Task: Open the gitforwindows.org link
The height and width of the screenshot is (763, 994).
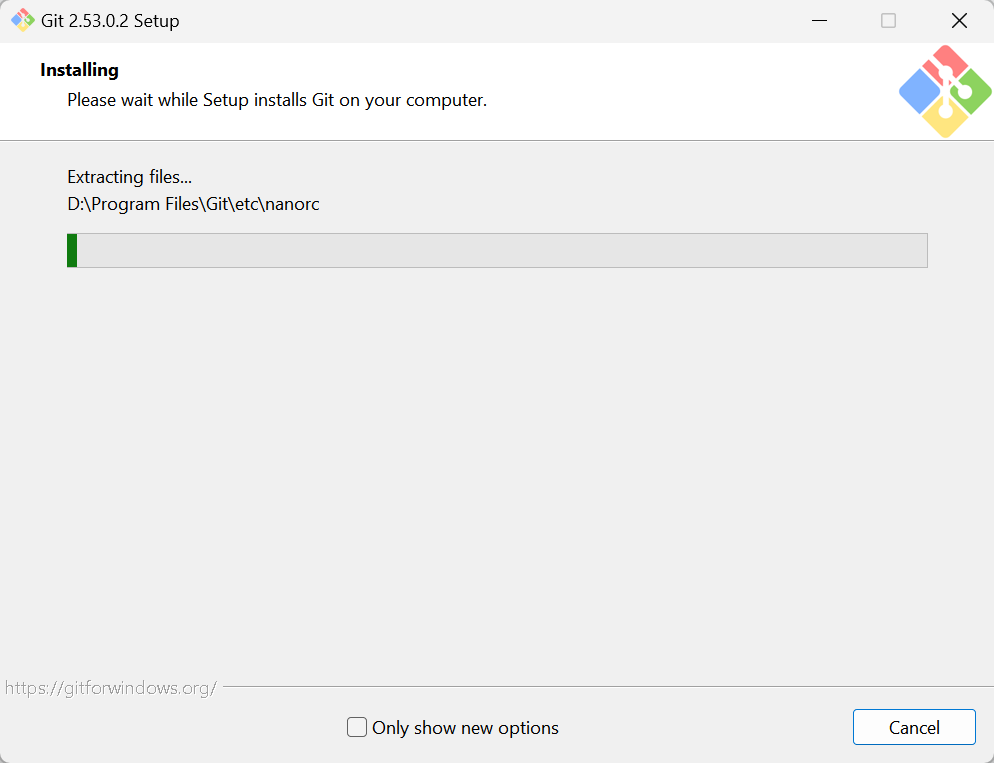Action: [x=110, y=688]
